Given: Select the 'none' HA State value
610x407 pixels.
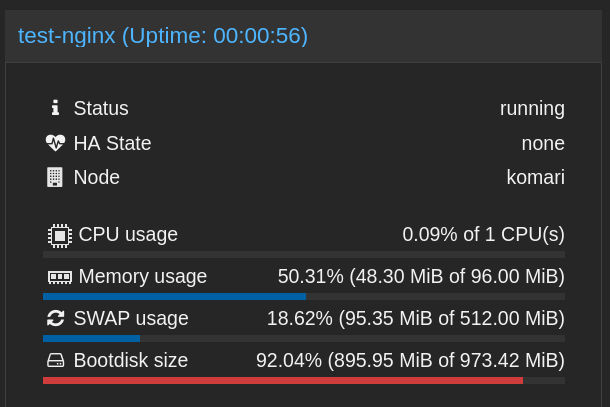Looking at the screenshot, I should coord(543,143).
